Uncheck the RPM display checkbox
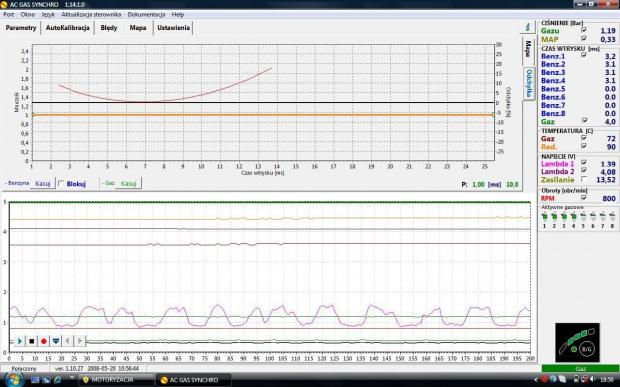This screenshot has width=620, height=387. tap(584, 198)
